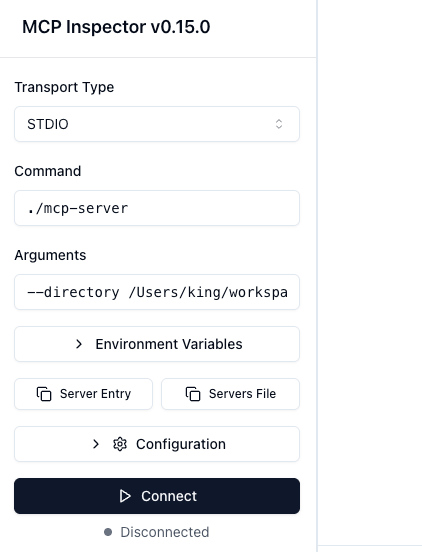Click the gray Disconnected status dot
The width and height of the screenshot is (422, 552).
pos(108,532)
